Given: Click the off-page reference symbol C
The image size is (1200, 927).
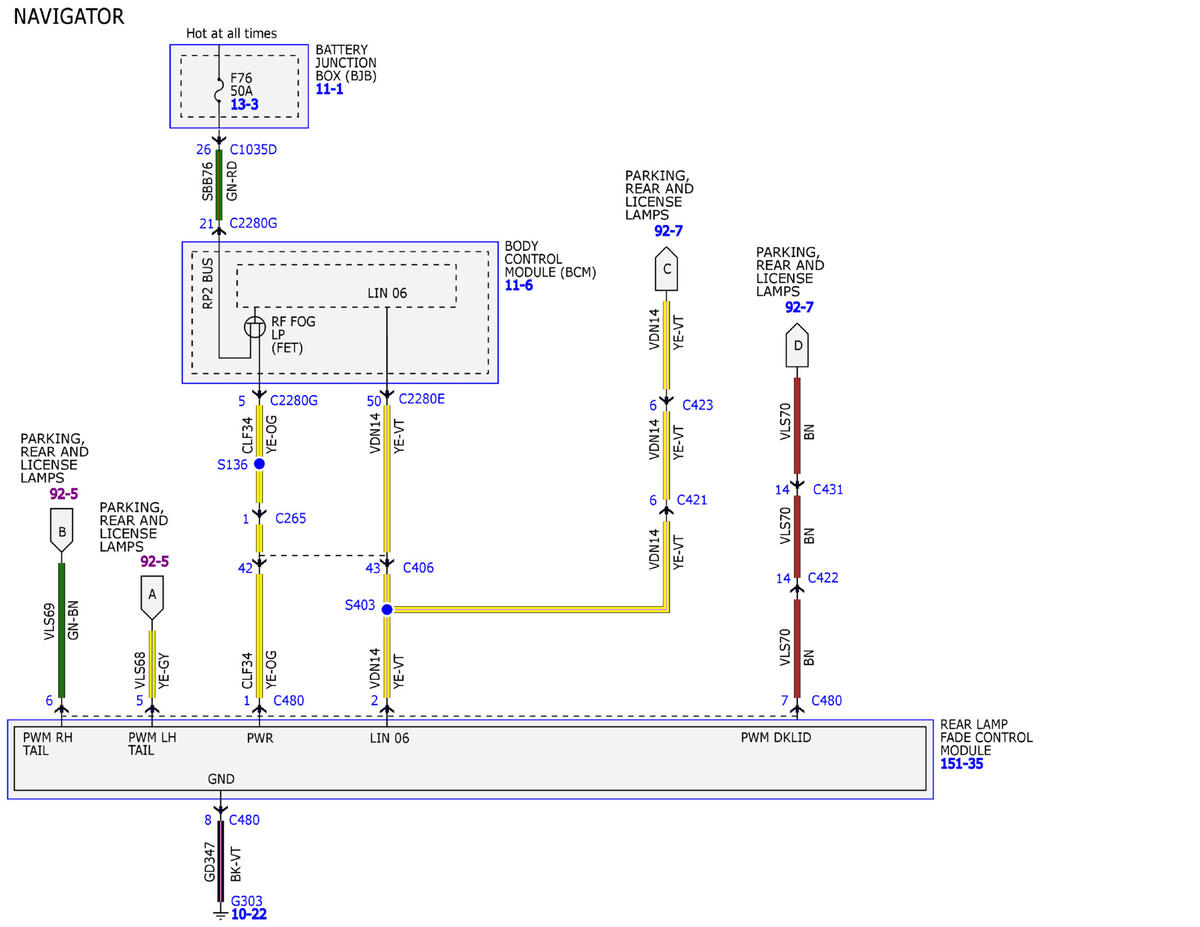Looking at the screenshot, I should click(x=667, y=269).
